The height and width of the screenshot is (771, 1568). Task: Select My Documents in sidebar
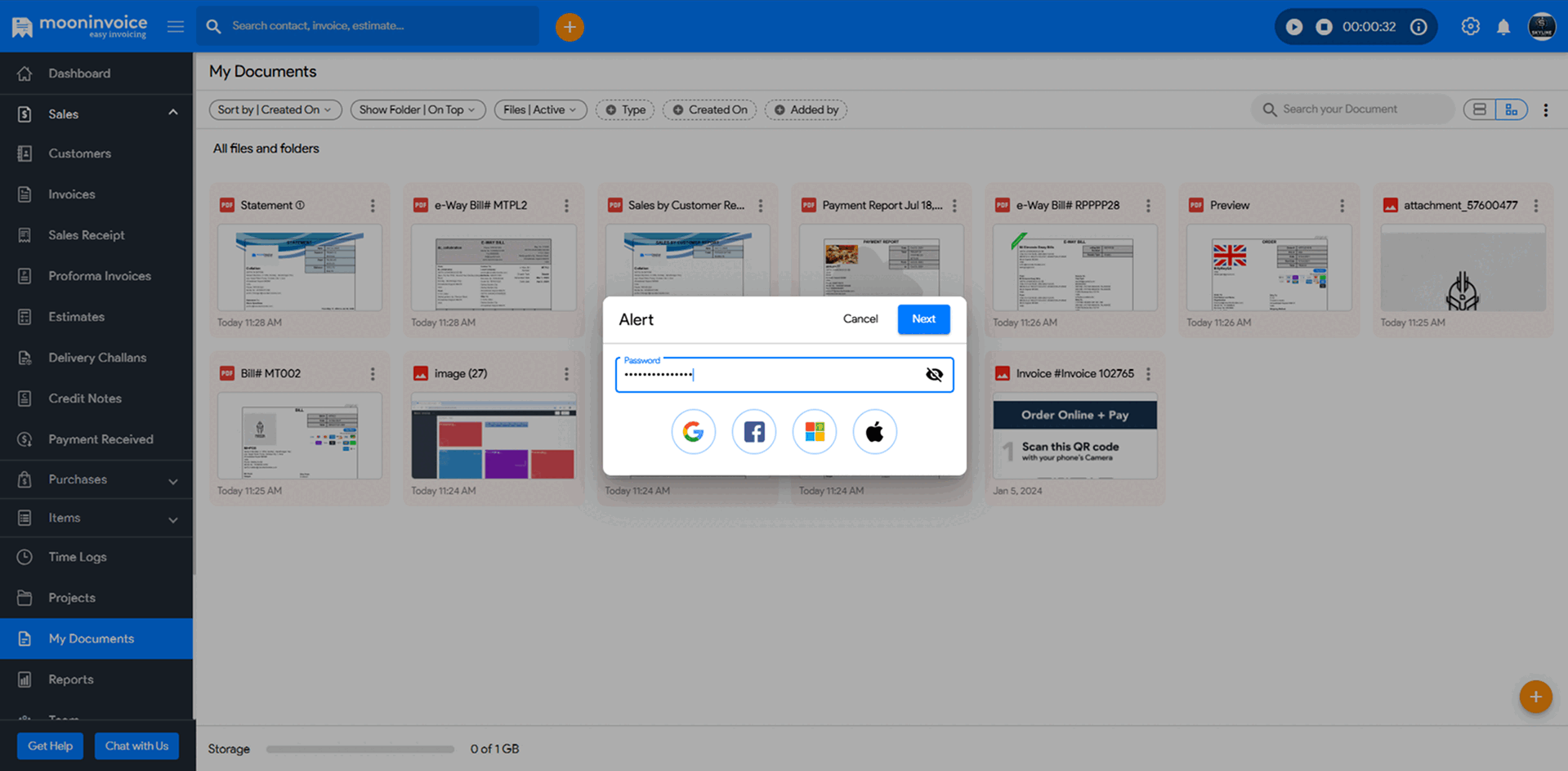(96, 639)
